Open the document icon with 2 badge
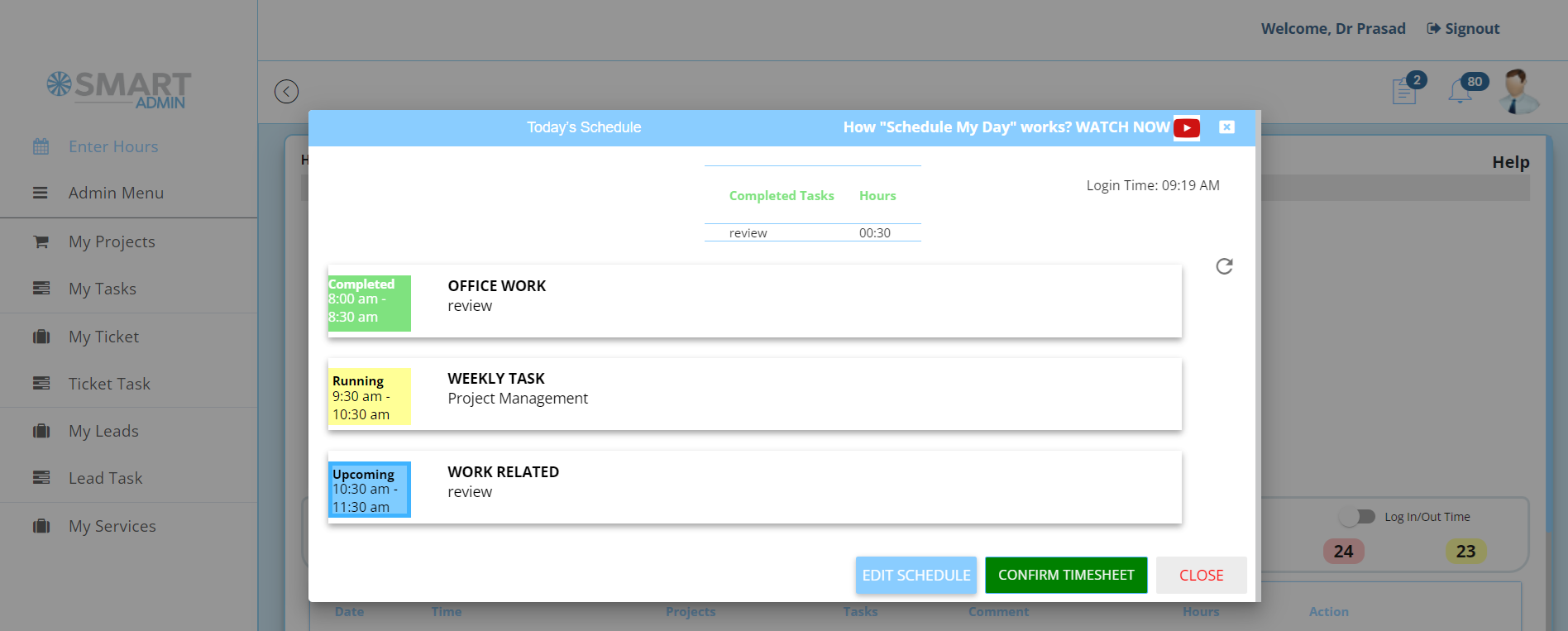This screenshot has height=631, width=1568. [1404, 91]
